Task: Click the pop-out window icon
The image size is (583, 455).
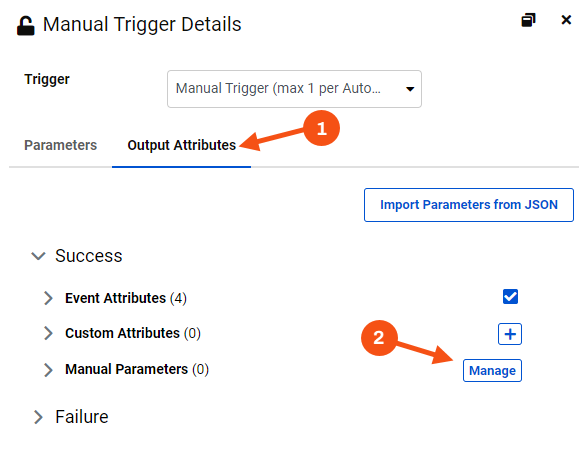Action: pyautogui.click(x=528, y=20)
